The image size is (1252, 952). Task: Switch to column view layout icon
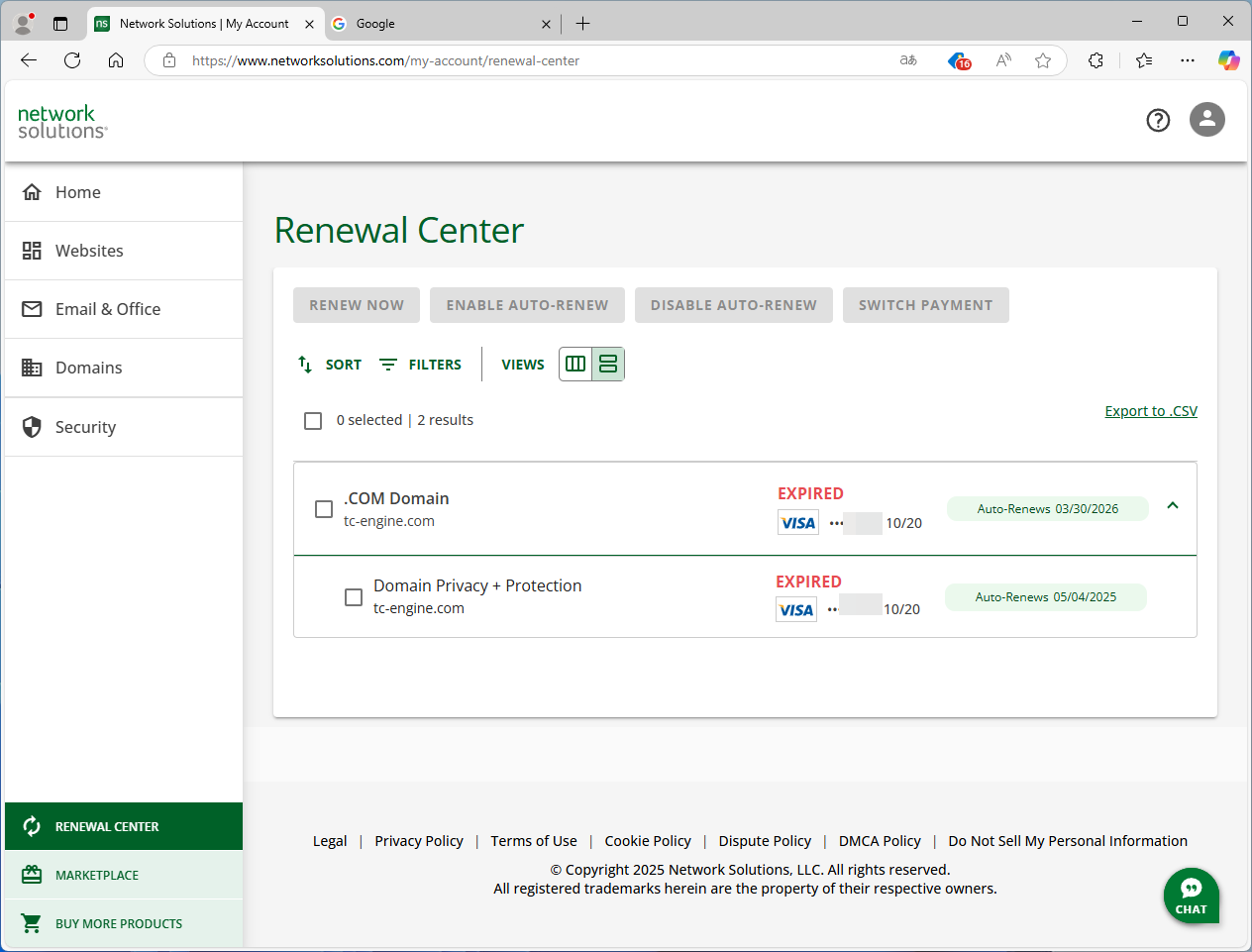click(x=575, y=364)
